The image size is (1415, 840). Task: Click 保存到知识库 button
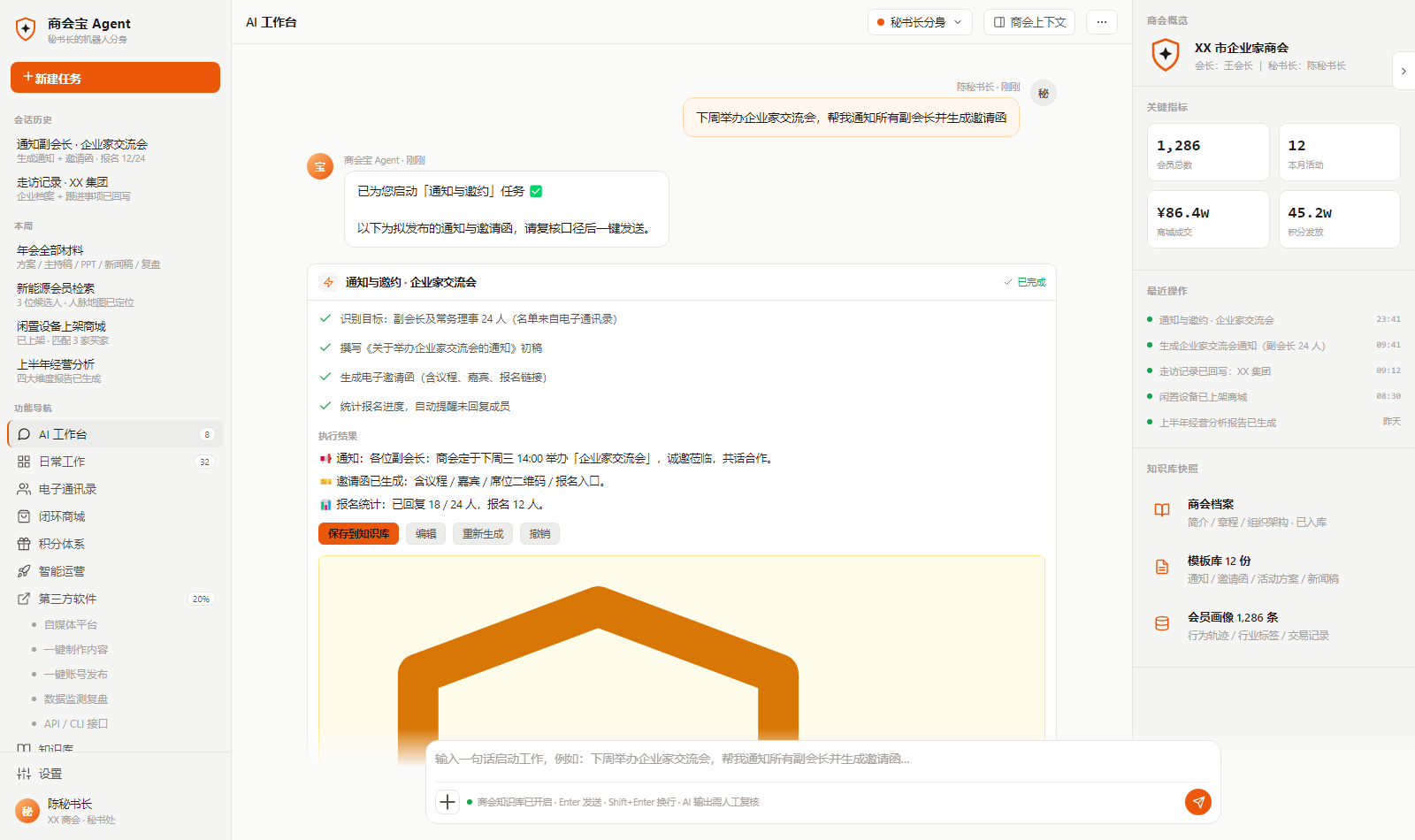click(x=358, y=534)
